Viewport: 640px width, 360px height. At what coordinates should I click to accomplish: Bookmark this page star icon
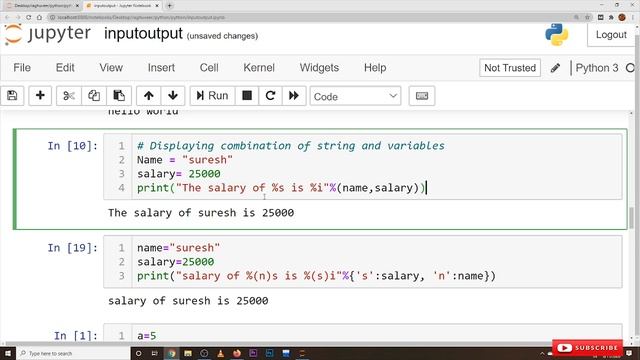point(587,18)
